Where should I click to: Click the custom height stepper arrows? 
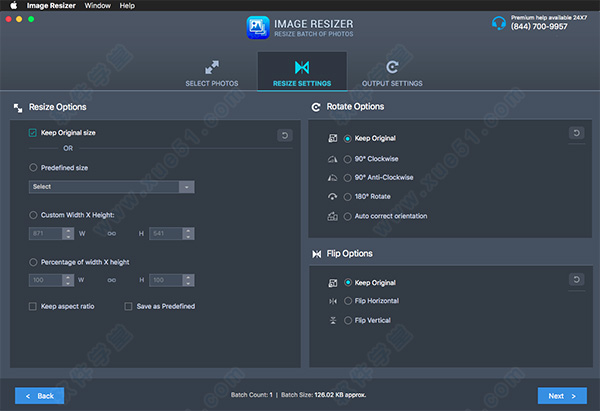188,233
